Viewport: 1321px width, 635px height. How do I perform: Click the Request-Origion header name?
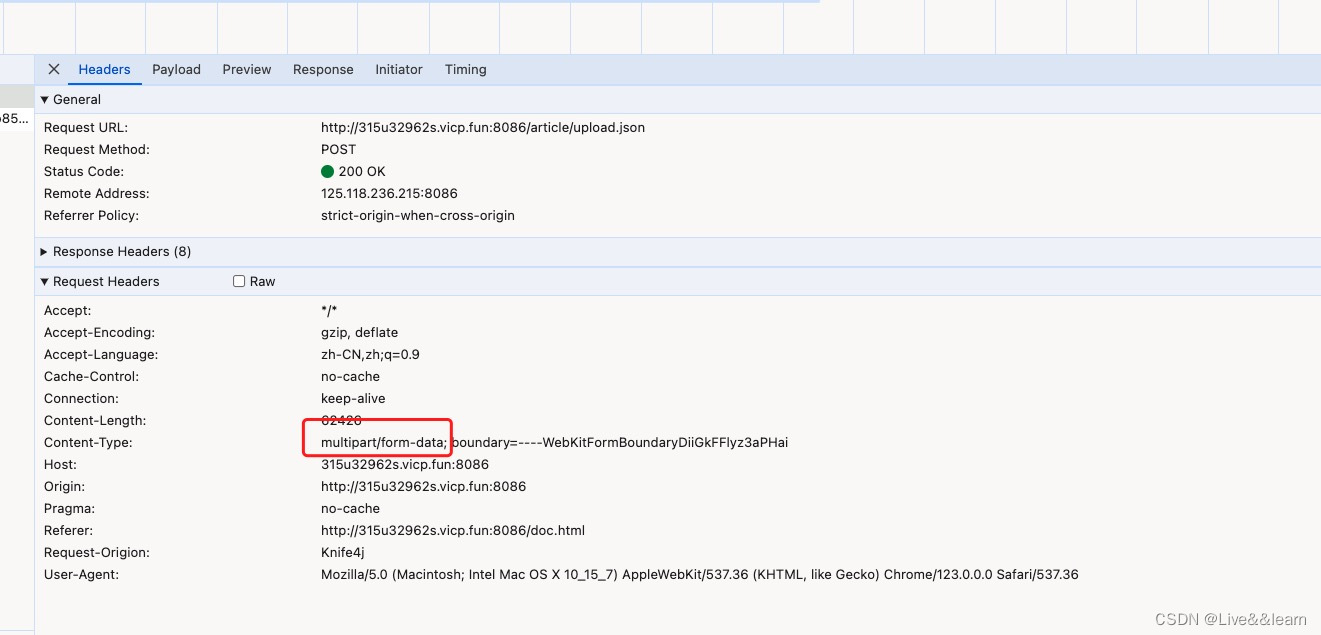click(x=96, y=552)
